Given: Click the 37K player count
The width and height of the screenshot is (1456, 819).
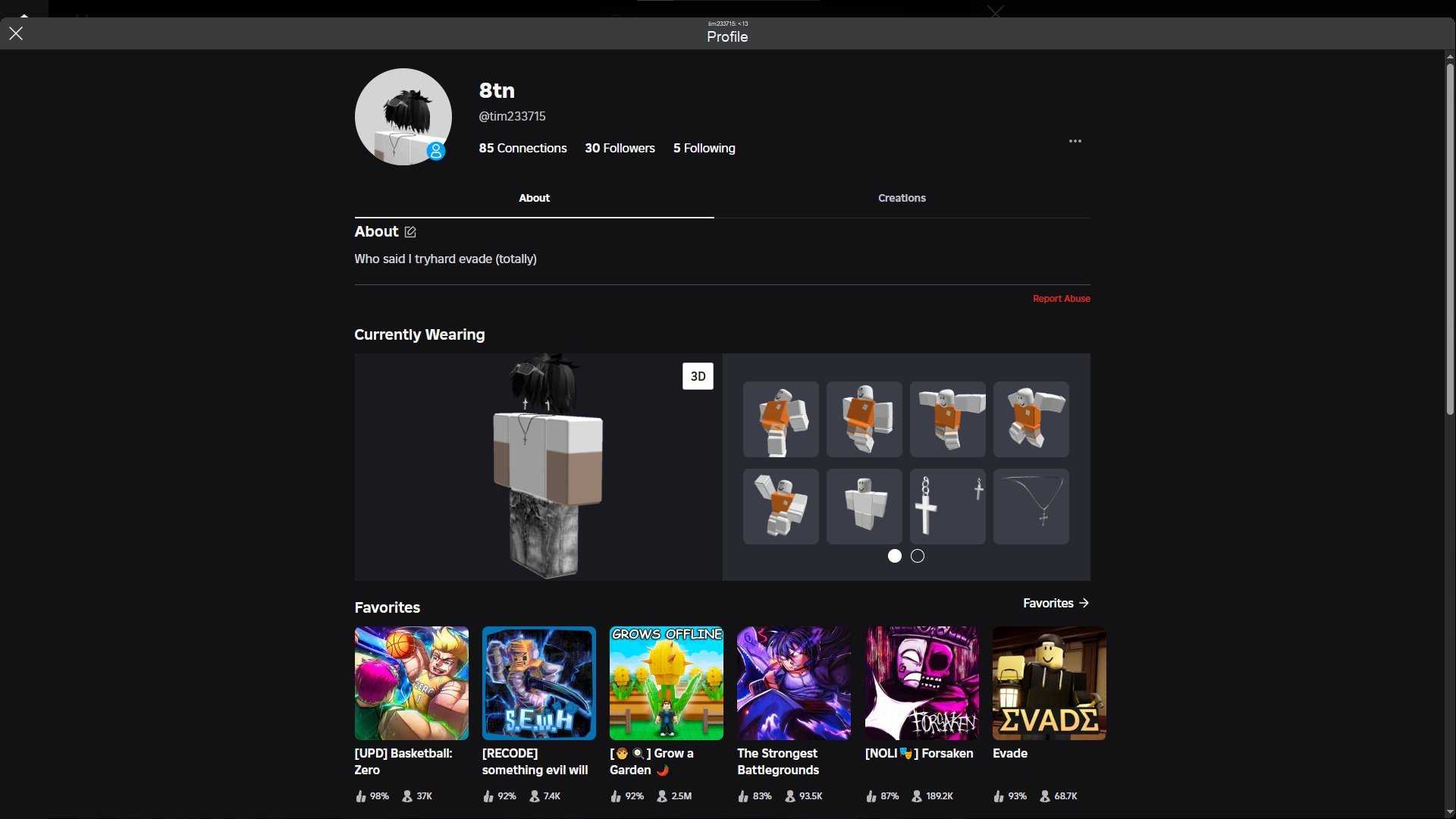Looking at the screenshot, I should pyautogui.click(x=417, y=796).
